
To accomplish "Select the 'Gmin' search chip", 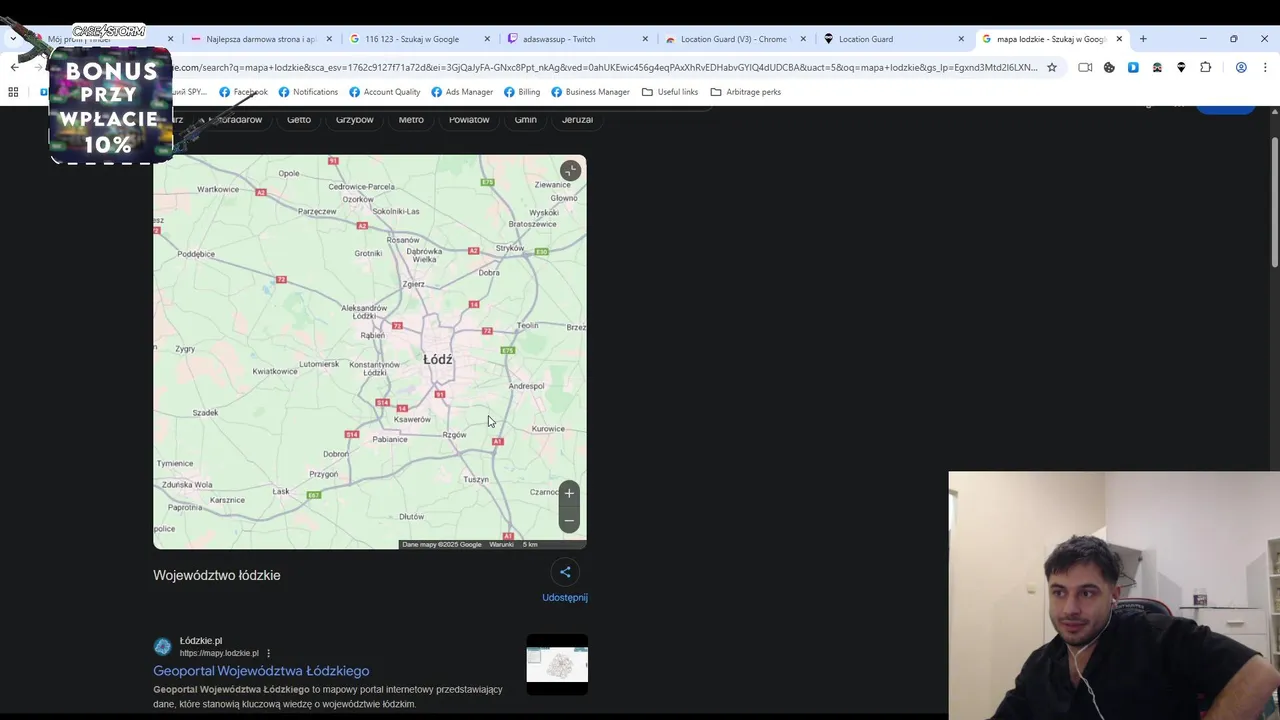I will (526, 119).
